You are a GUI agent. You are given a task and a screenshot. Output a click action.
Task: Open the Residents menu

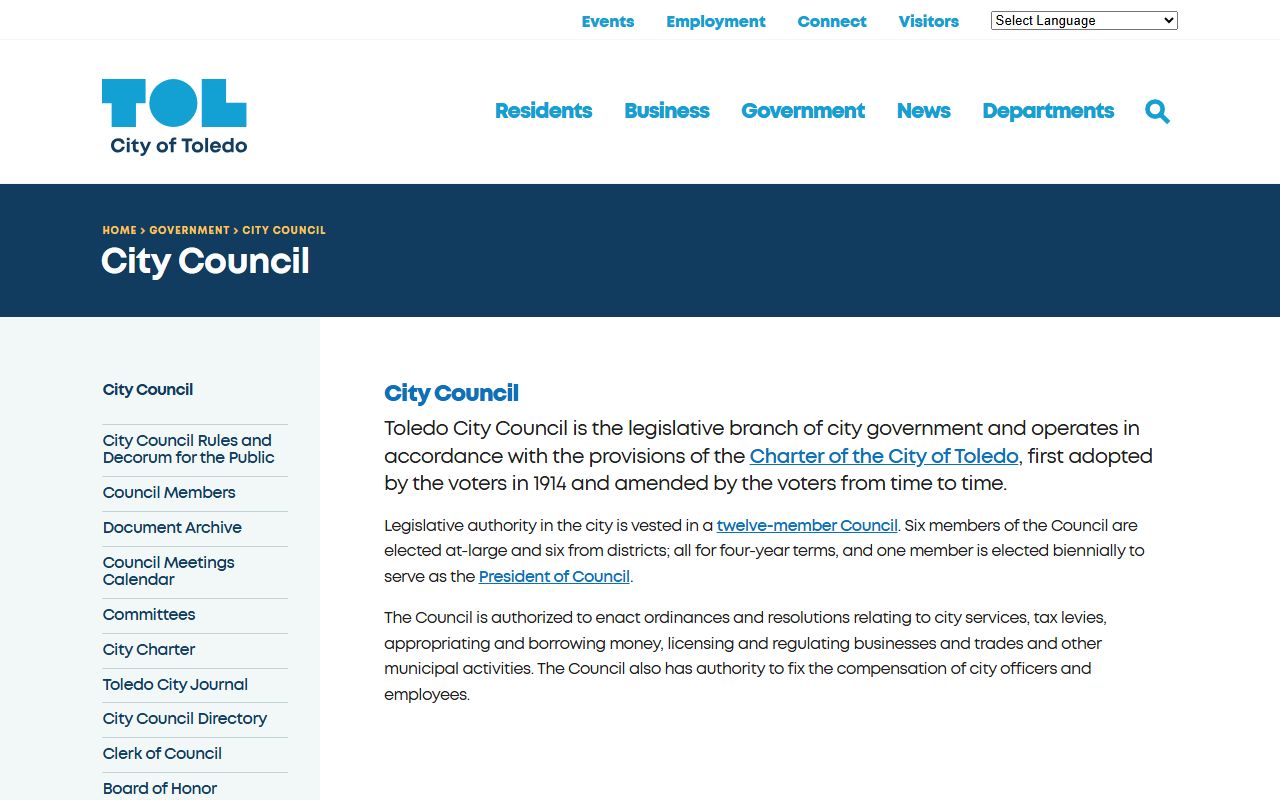click(x=543, y=111)
